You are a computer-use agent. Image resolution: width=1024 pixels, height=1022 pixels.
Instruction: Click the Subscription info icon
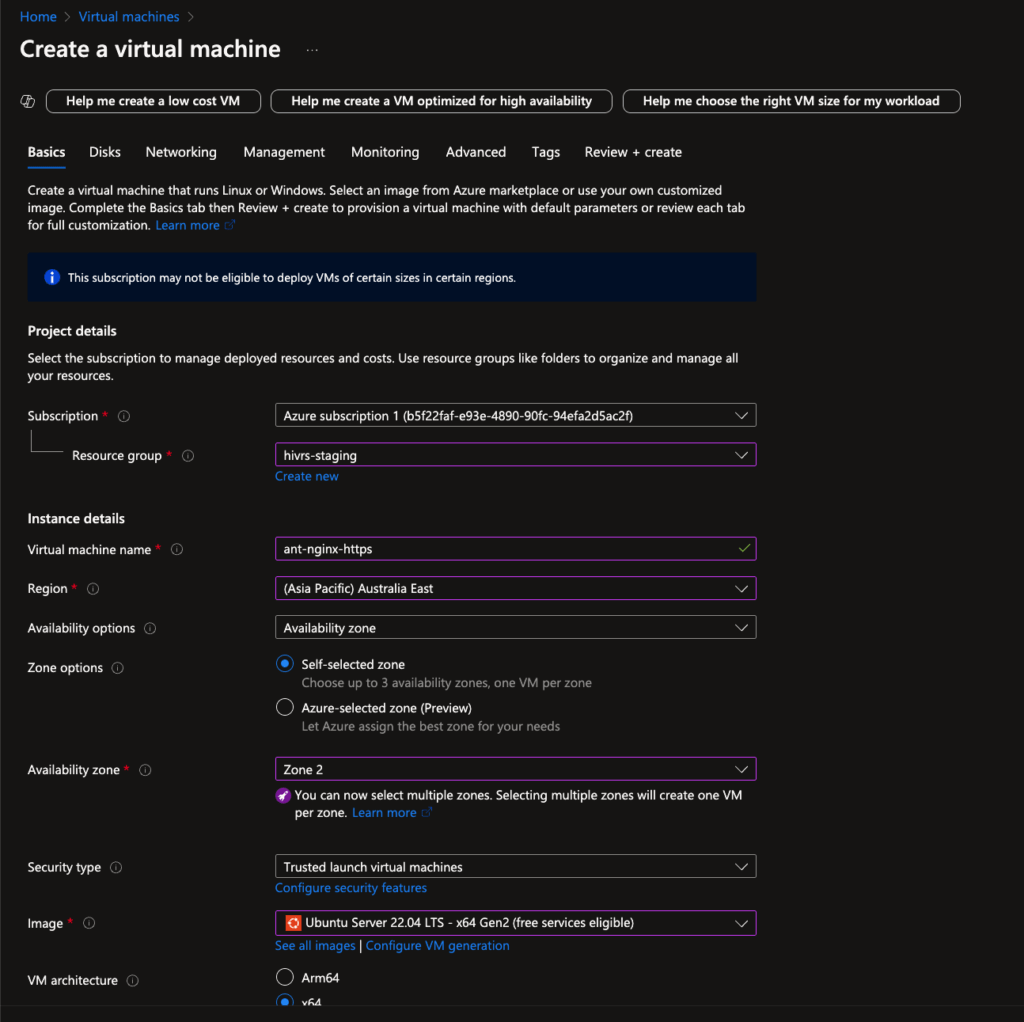(x=123, y=416)
